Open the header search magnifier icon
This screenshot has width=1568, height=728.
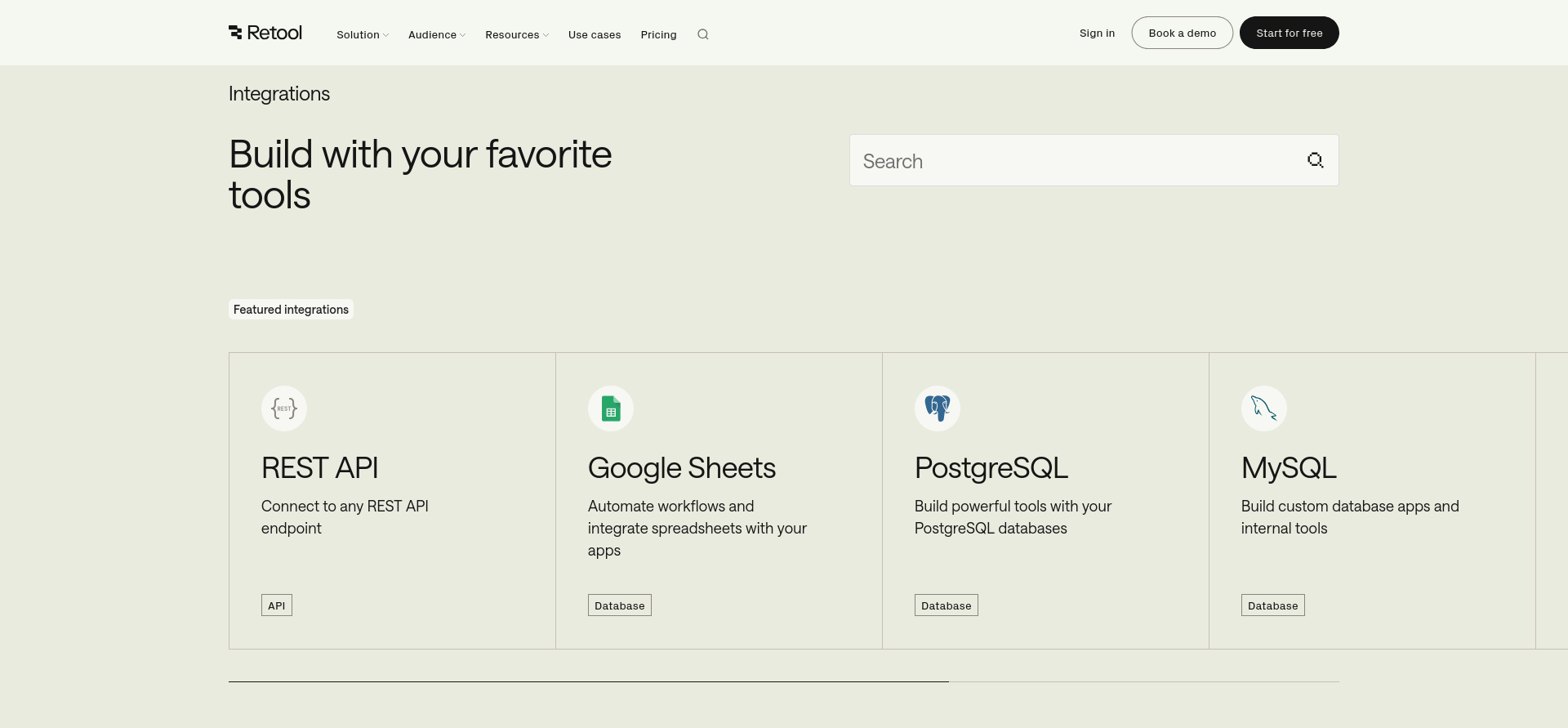pyautogui.click(x=703, y=34)
